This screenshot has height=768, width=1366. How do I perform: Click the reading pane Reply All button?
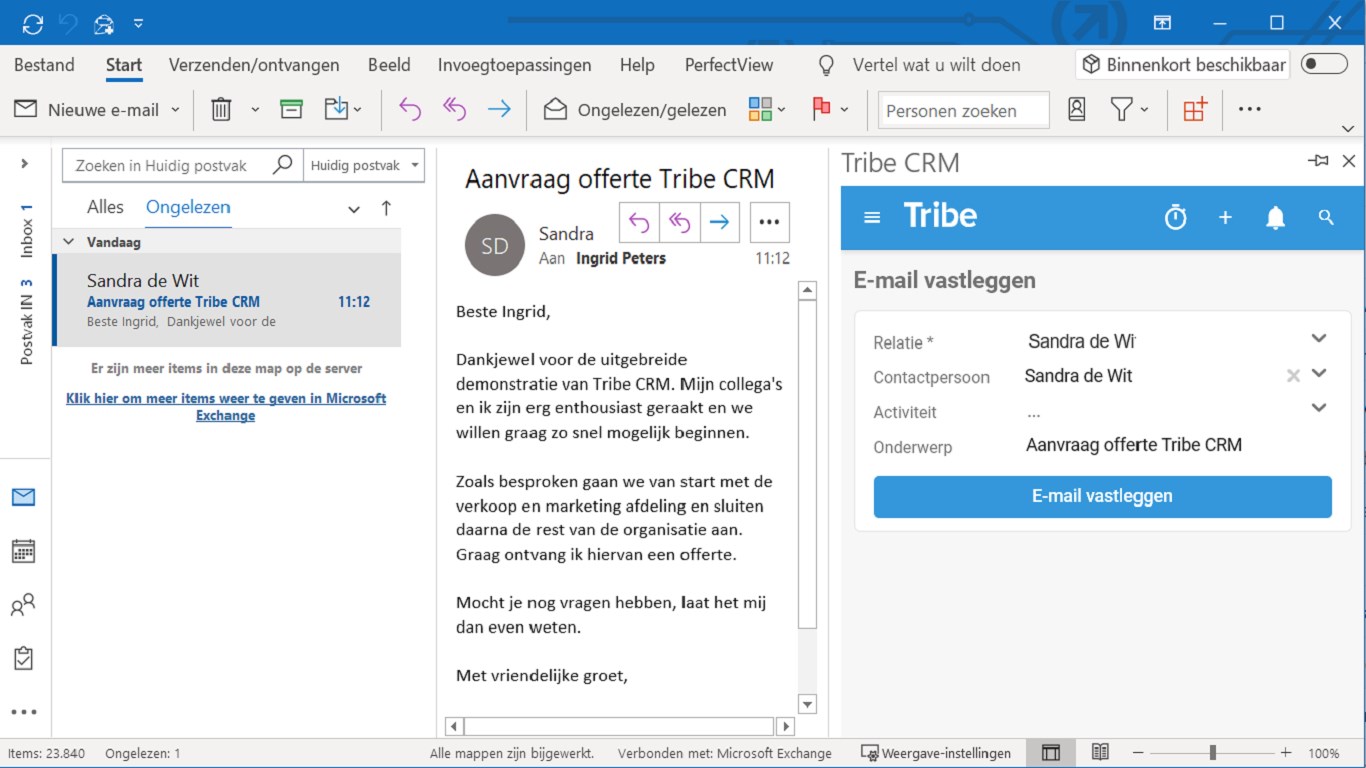[679, 223]
